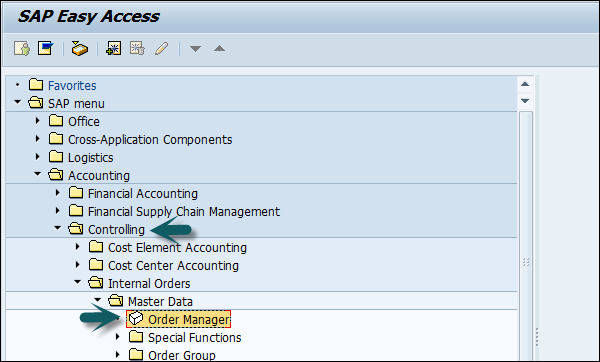Click the Order Group folder icon

click(136, 354)
